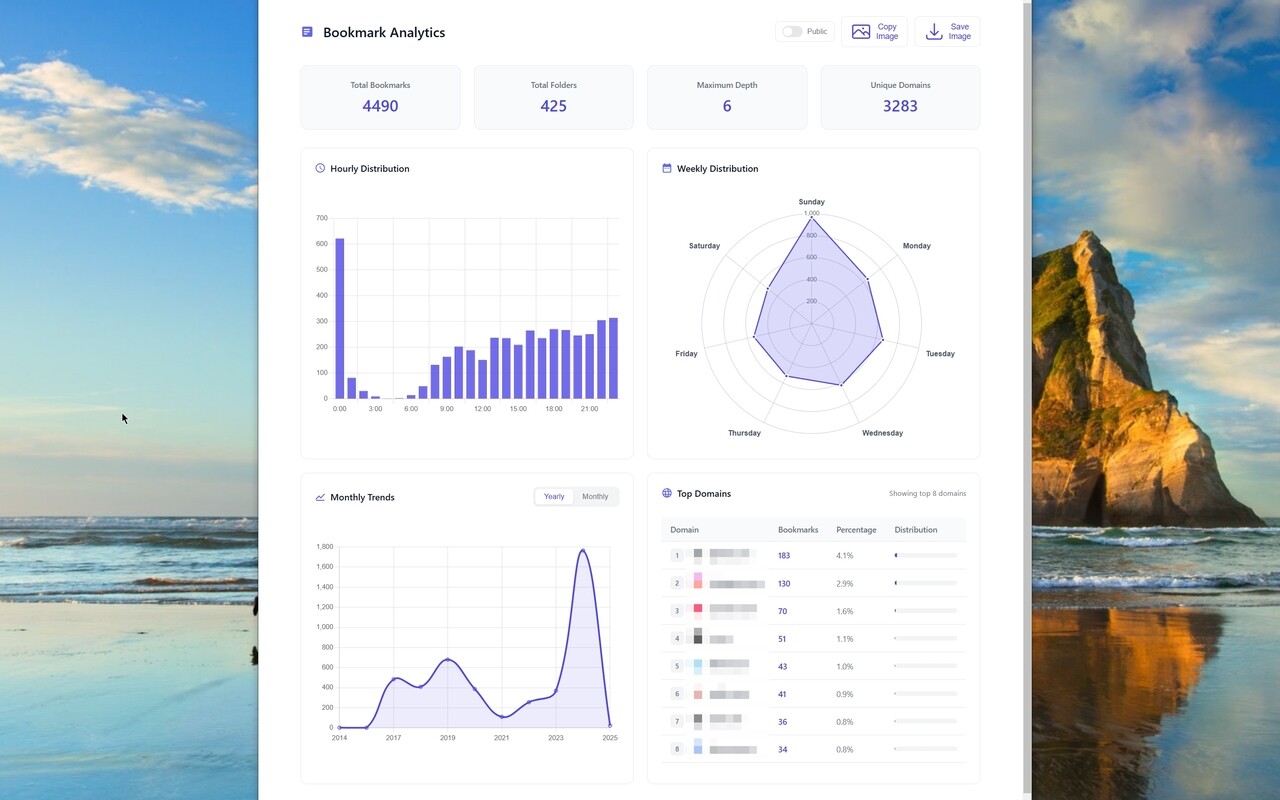
Task: Click the bookmark count 51 in row 4
Action: click(782, 639)
